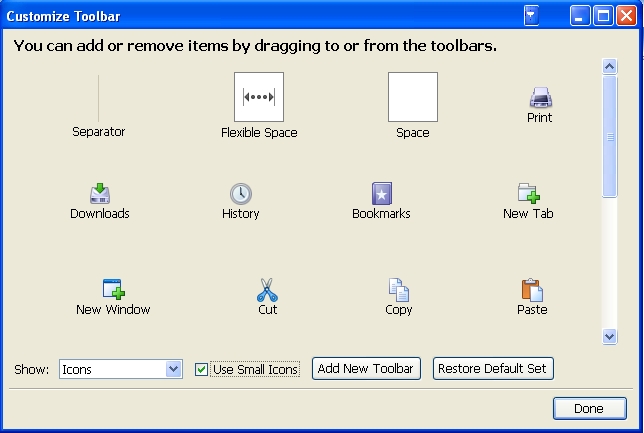This screenshot has height=433, width=644.
Task: Click the vertical scrollbar thumb
Action: (x=610, y=137)
